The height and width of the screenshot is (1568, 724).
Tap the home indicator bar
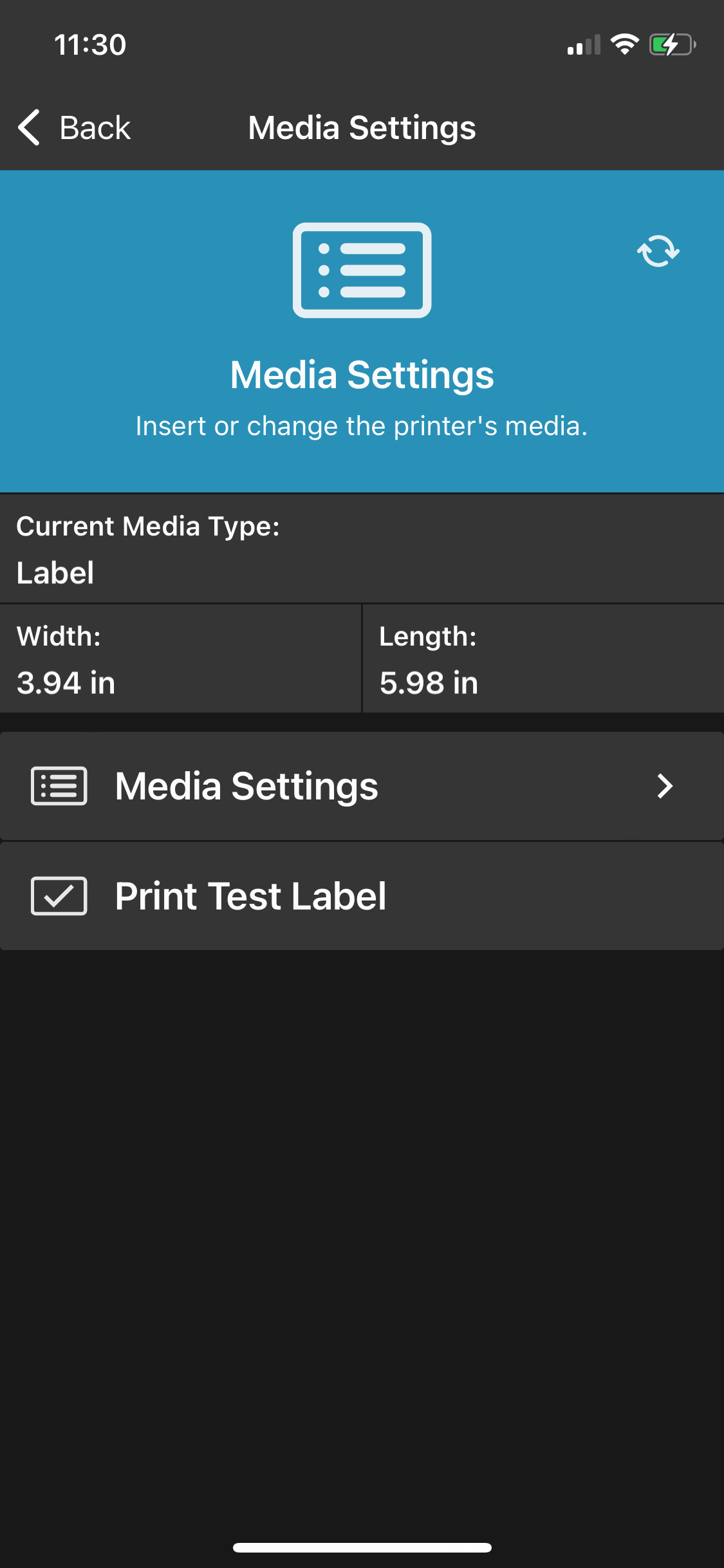pyautogui.click(x=362, y=1547)
